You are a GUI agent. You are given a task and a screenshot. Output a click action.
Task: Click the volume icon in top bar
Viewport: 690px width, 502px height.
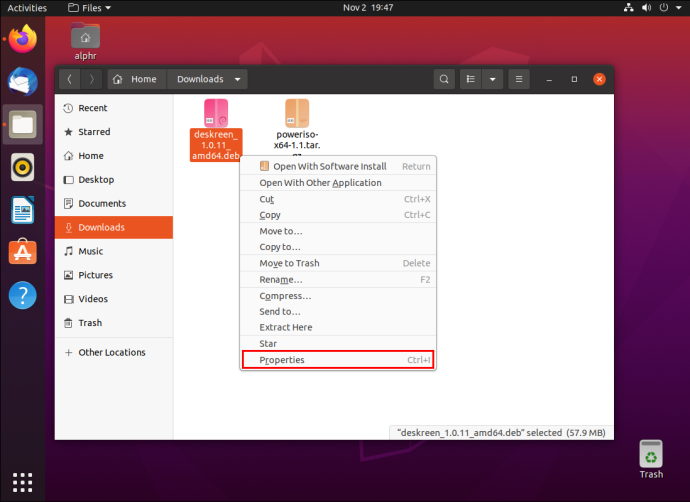point(646,7)
